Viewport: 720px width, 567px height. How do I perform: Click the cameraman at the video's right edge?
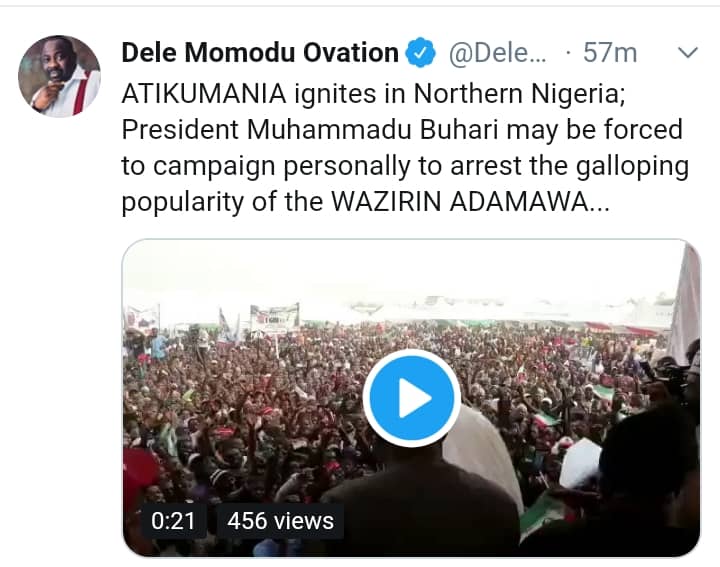coord(677,378)
